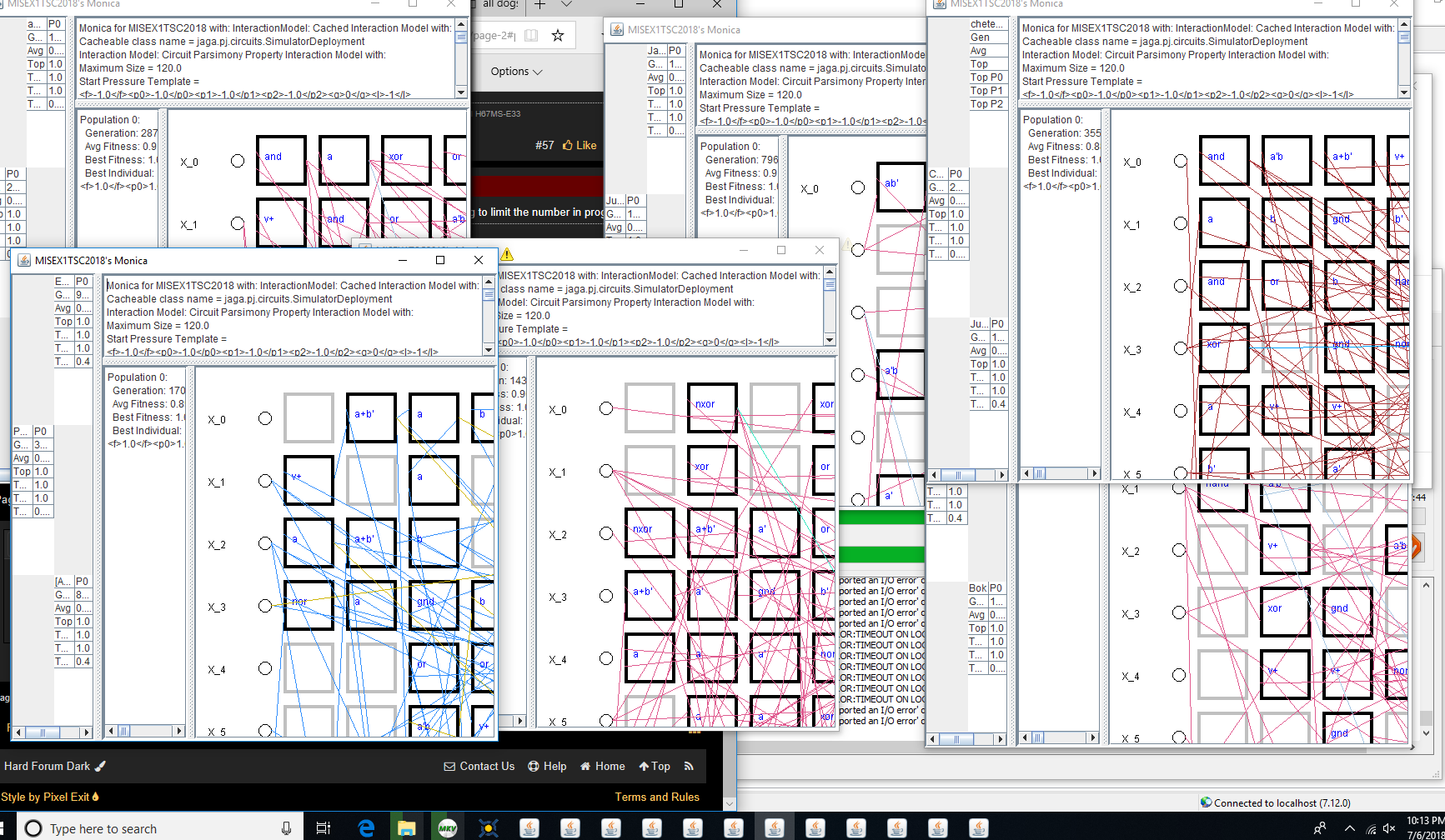Click the X_2 input node in Generation 355 window
This screenshot has width=1445, height=840.
[x=1181, y=286]
